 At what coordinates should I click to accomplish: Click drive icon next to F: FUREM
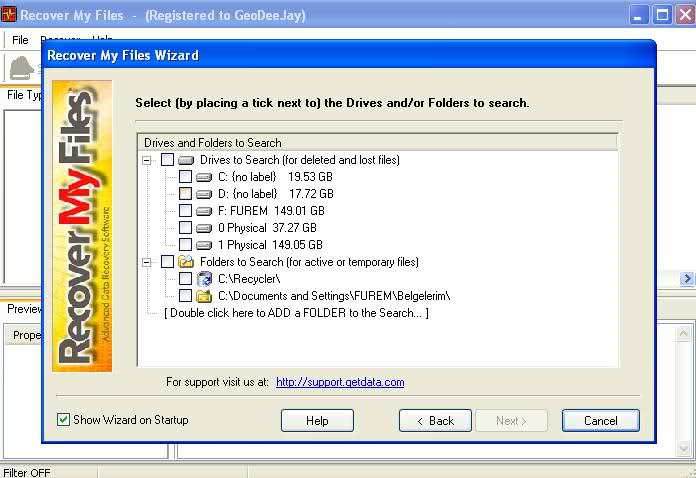[204, 211]
